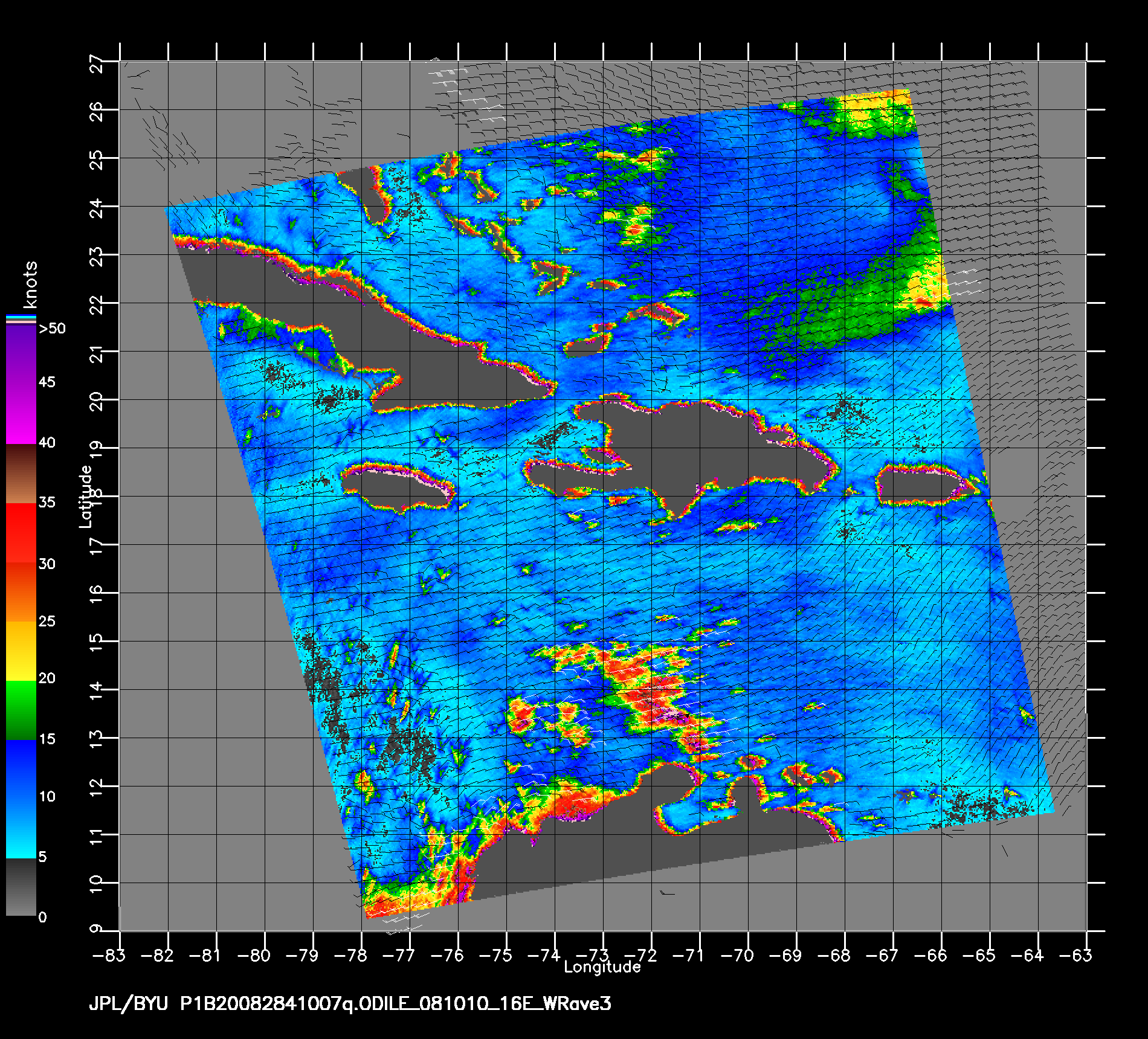Click the footer caption starting with JPL/BYU
1148x1039 pixels.
(x=350, y=1004)
